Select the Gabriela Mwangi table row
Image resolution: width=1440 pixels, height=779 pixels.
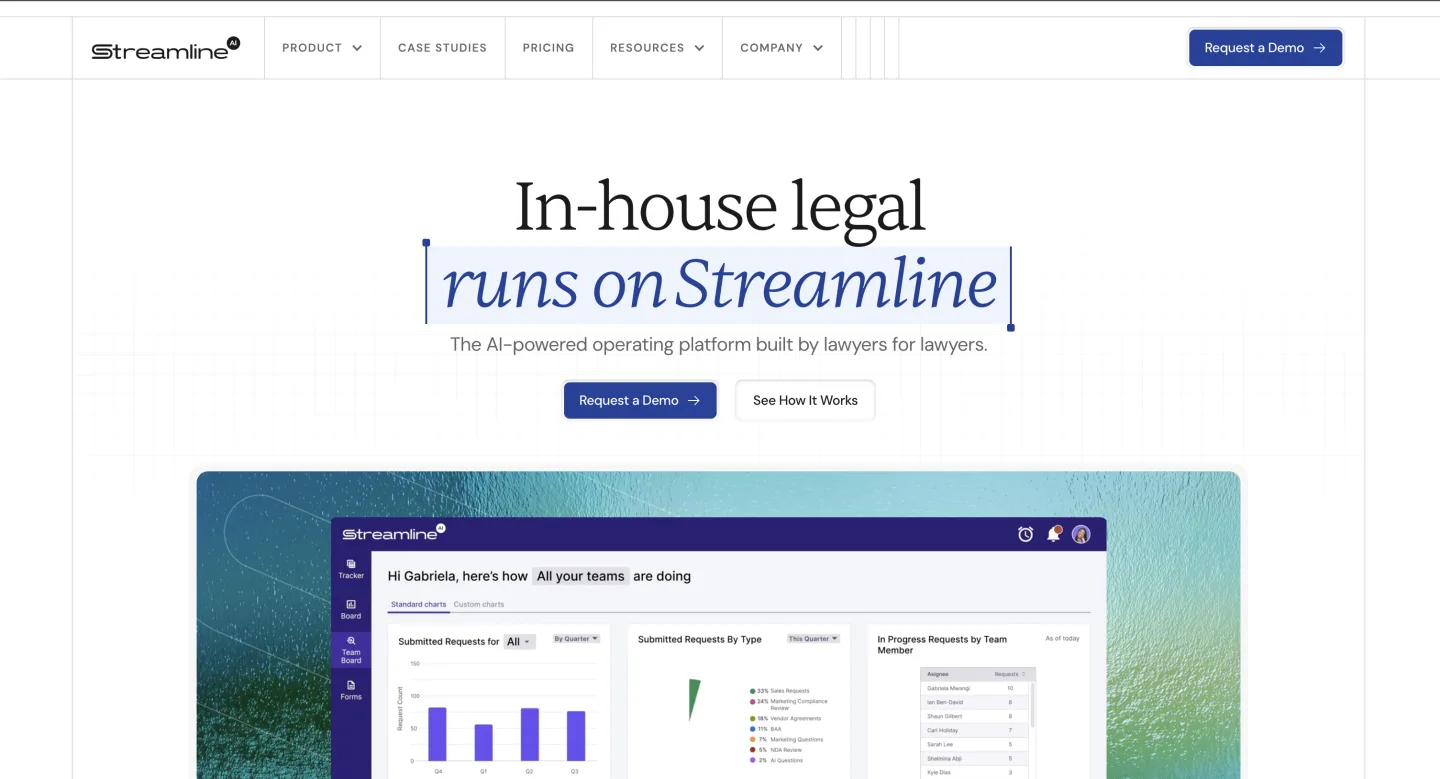[x=973, y=688]
